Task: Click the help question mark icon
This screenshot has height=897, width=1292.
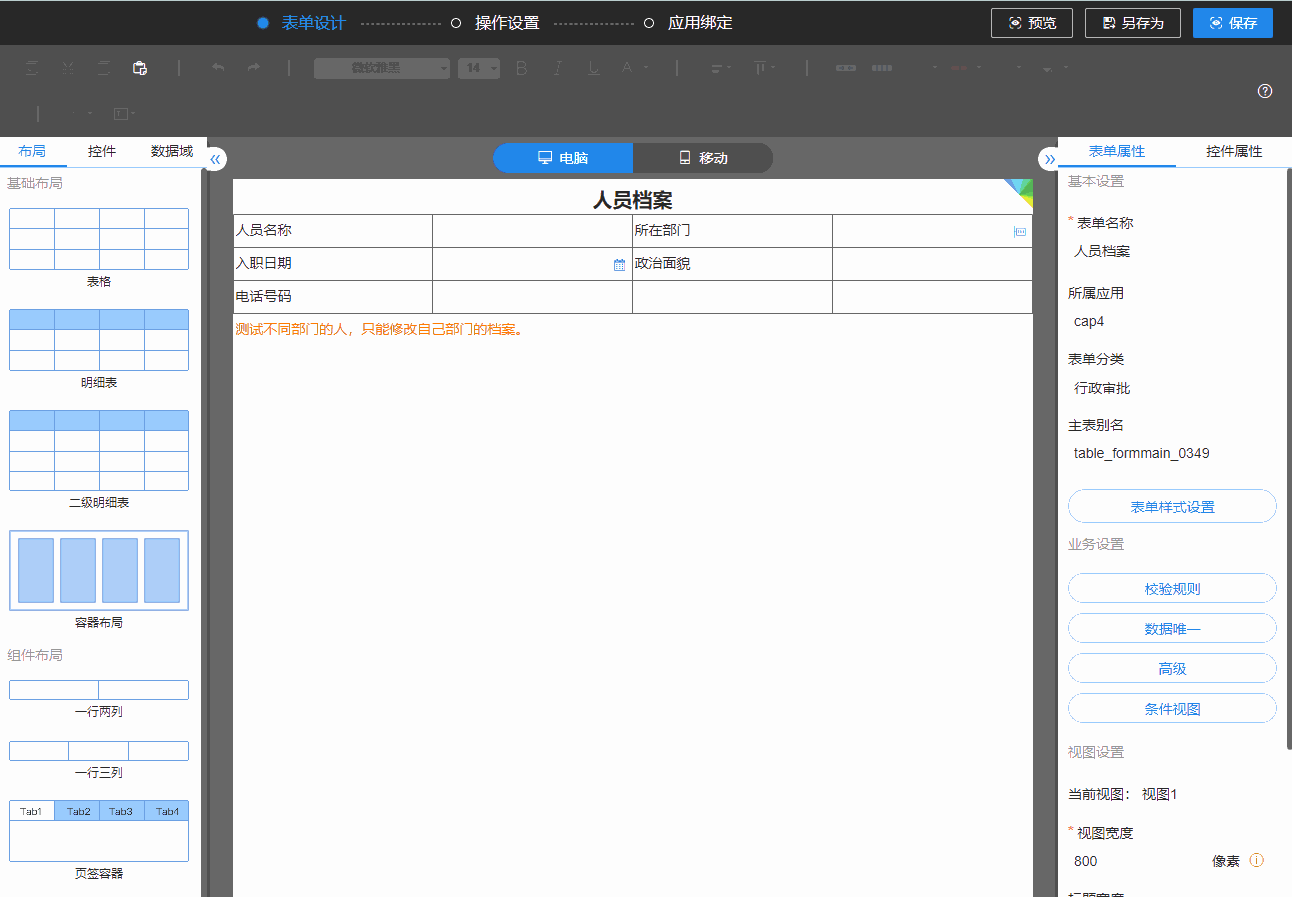Action: click(x=1265, y=91)
